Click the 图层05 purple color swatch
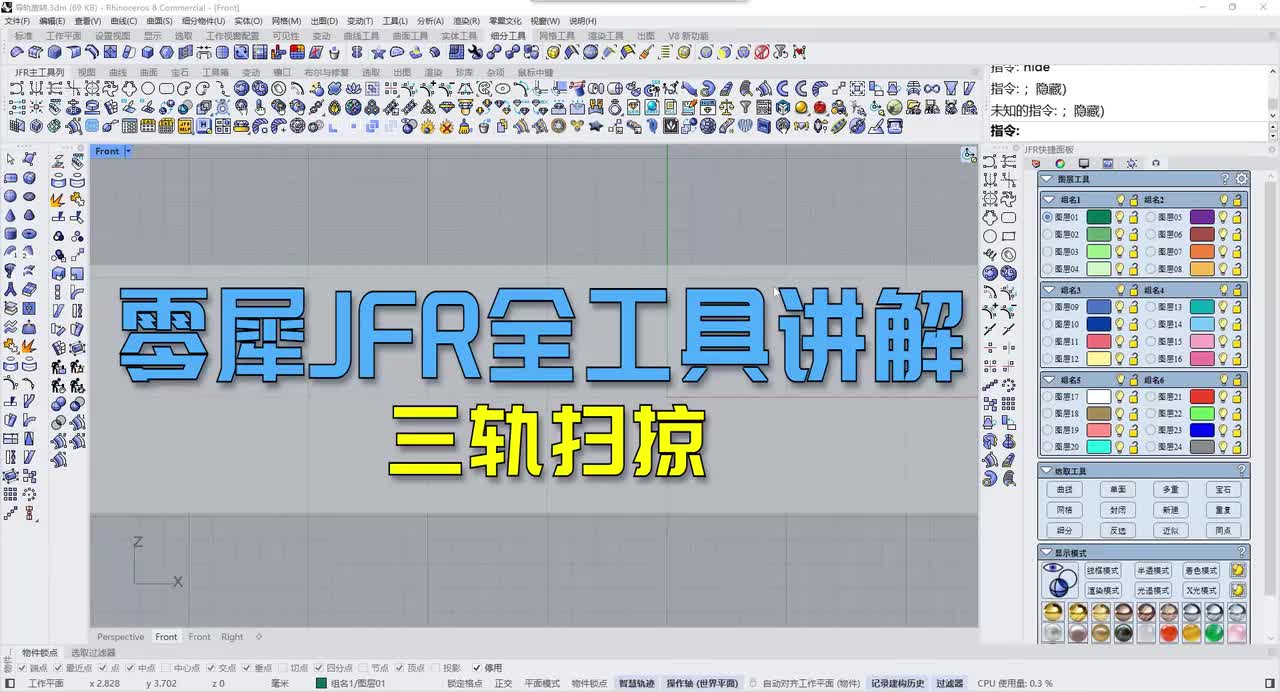1280x692 pixels. tap(1202, 217)
